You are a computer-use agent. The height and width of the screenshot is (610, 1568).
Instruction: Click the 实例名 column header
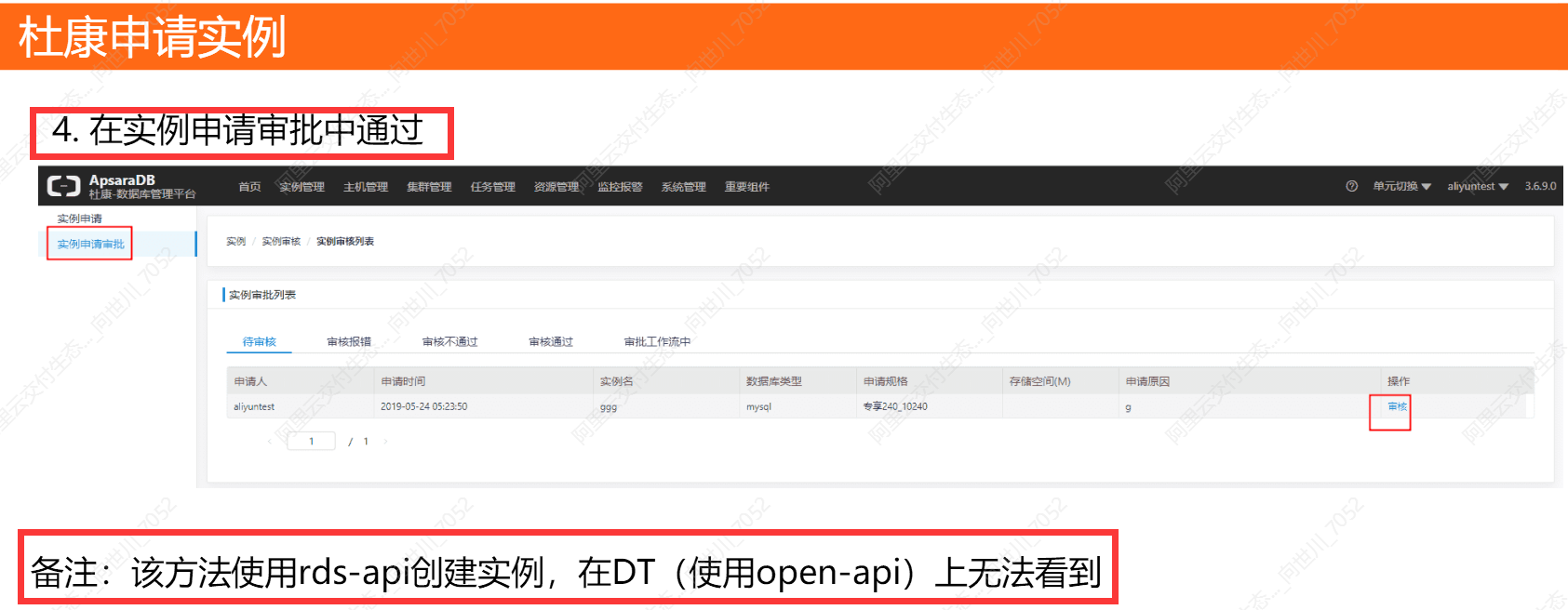coord(616,381)
